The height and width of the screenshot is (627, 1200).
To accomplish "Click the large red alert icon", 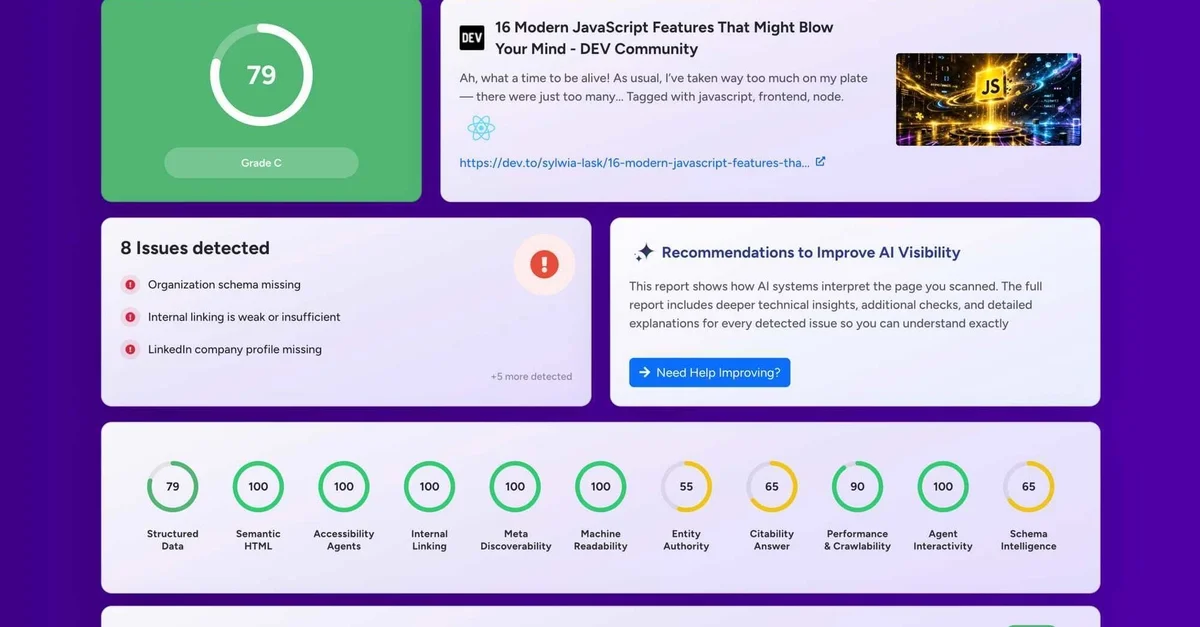I will tap(544, 265).
